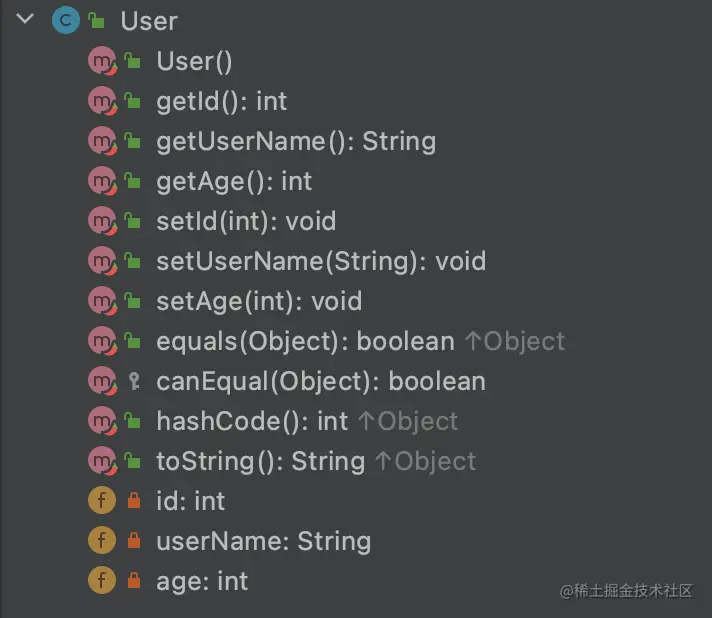Select the getAge(): int method
The image size is (712, 618).
click(x=234, y=182)
